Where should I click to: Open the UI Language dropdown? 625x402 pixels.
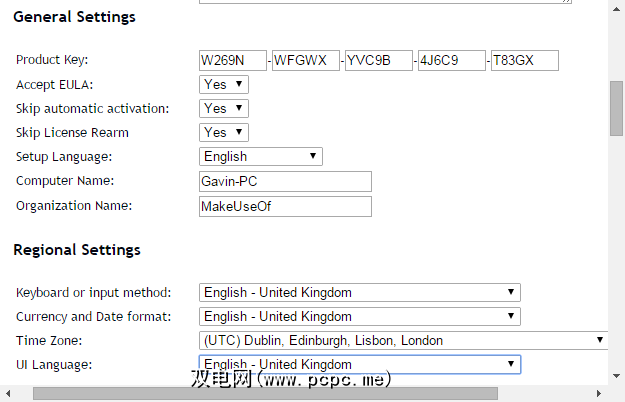coord(360,365)
